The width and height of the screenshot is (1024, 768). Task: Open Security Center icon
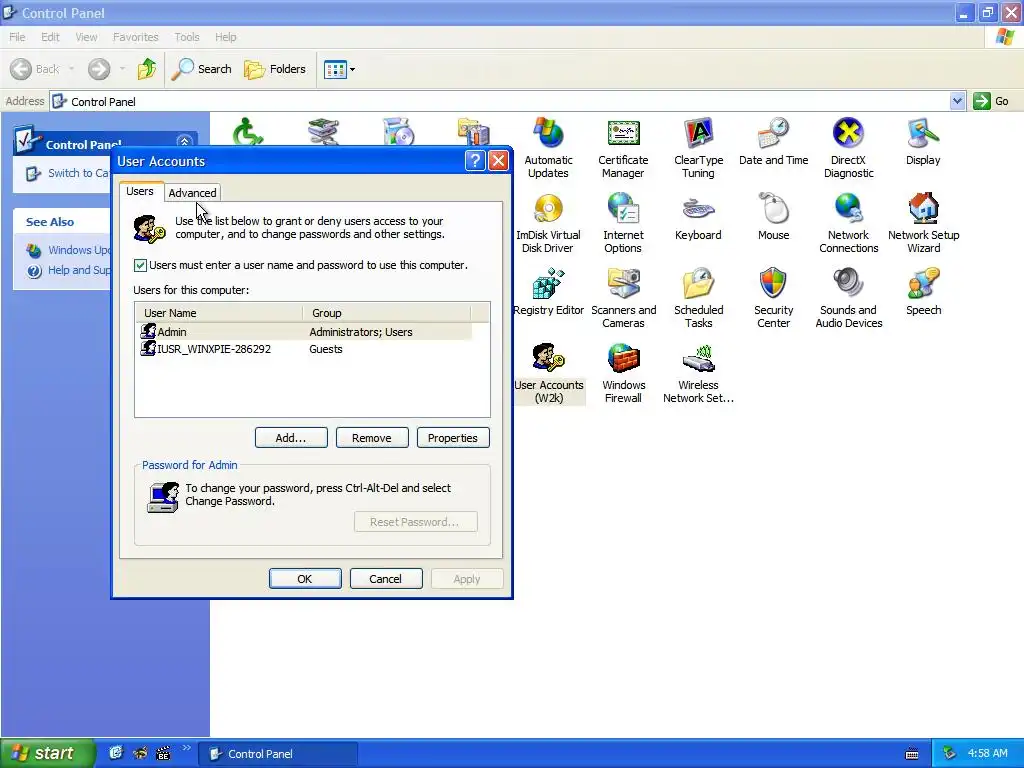773,298
